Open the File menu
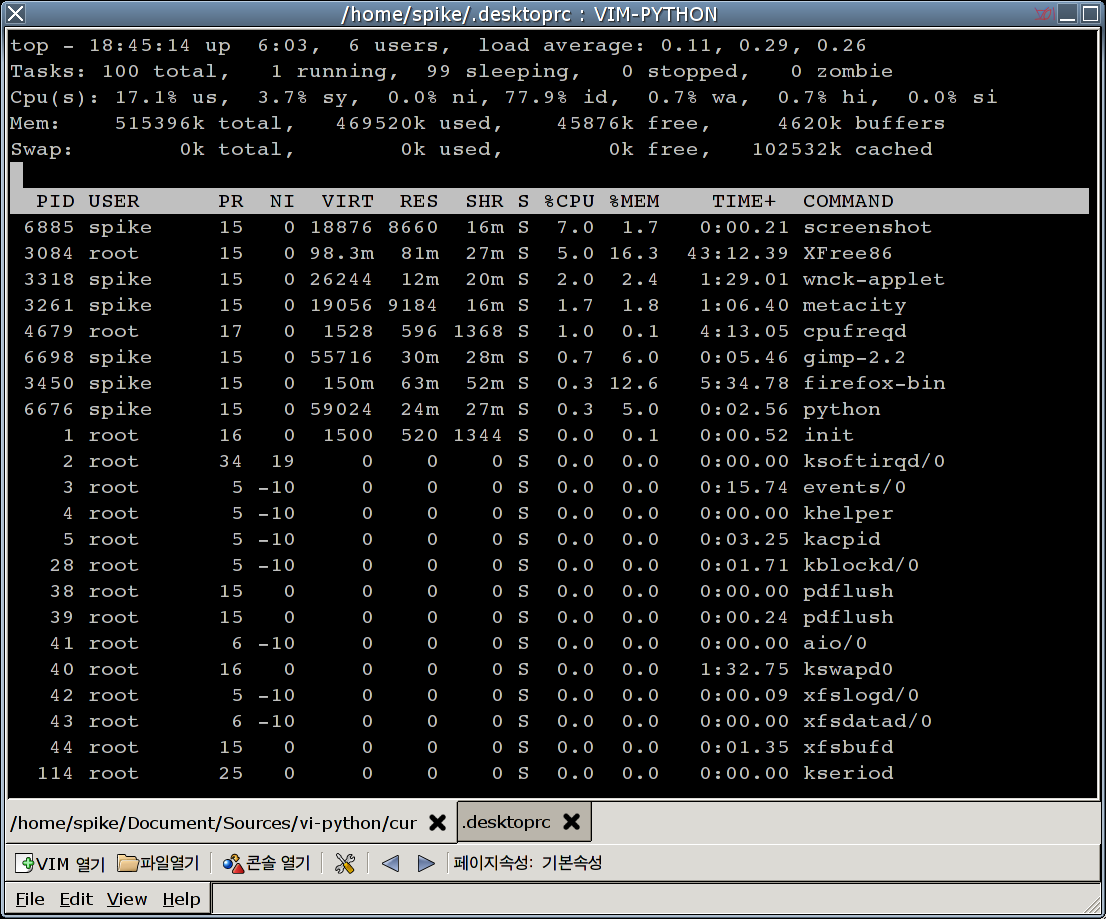Image resolution: width=1106 pixels, height=919 pixels. coord(30,899)
